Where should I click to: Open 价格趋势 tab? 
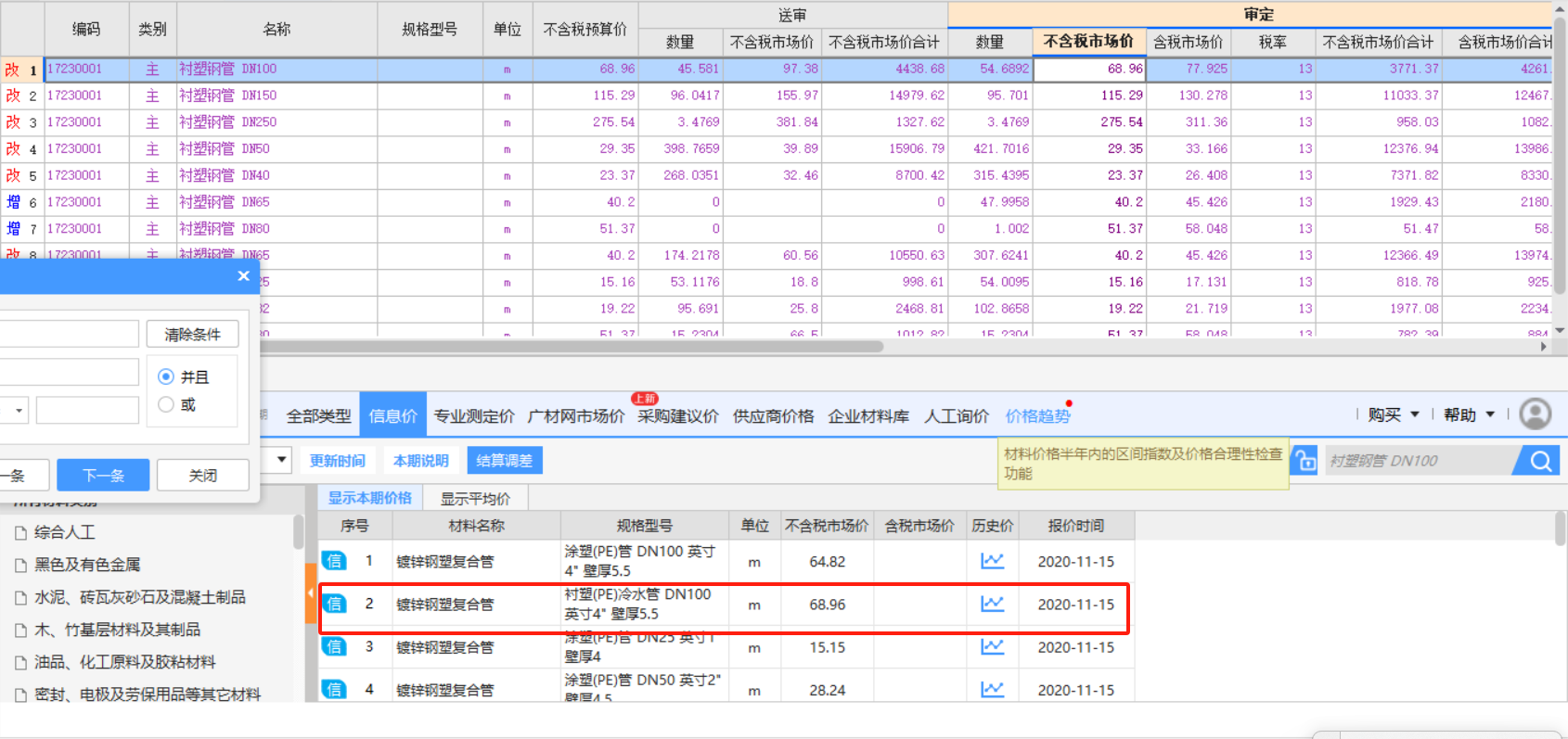pyautogui.click(x=1038, y=416)
